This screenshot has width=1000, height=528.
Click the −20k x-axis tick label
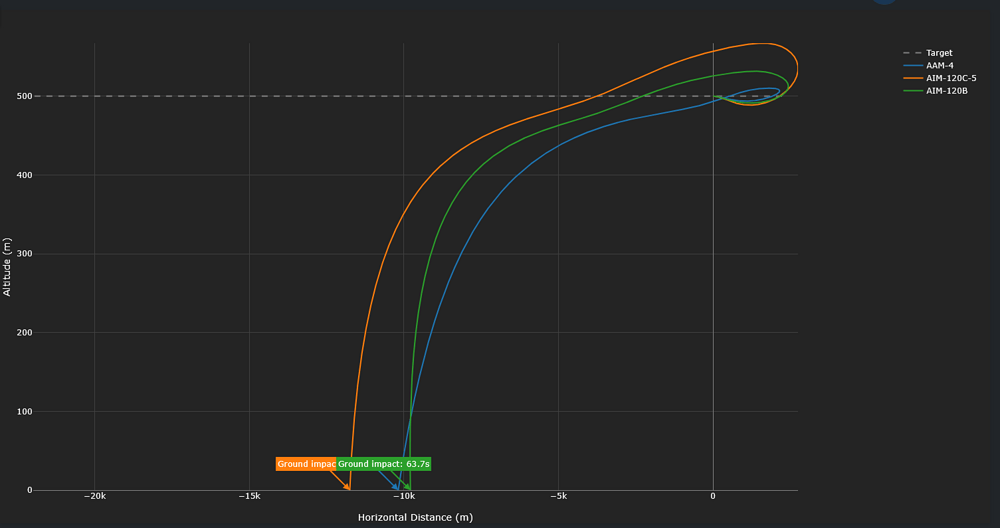point(94,497)
